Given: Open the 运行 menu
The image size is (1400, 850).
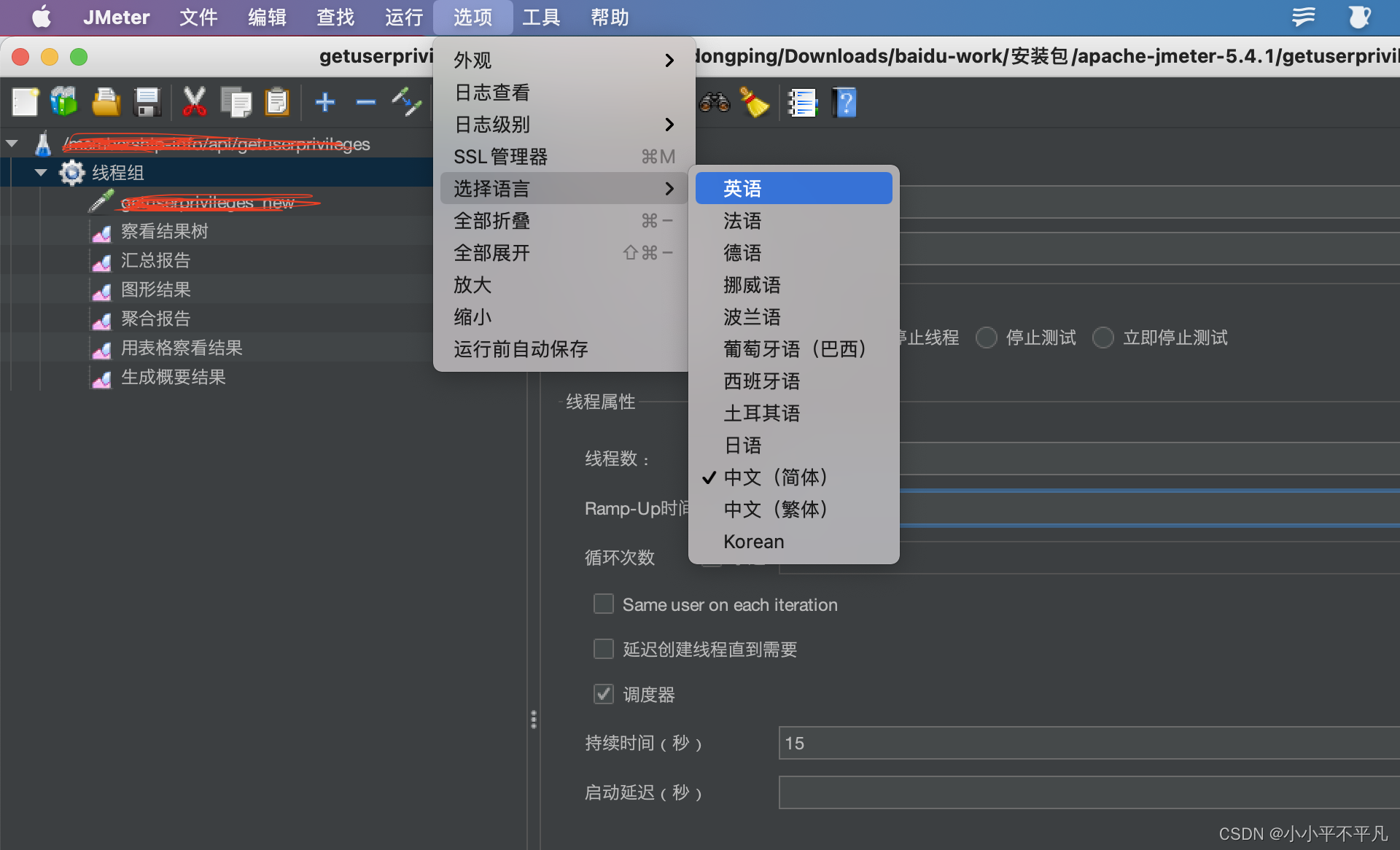Looking at the screenshot, I should pyautogui.click(x=404, y=17).
